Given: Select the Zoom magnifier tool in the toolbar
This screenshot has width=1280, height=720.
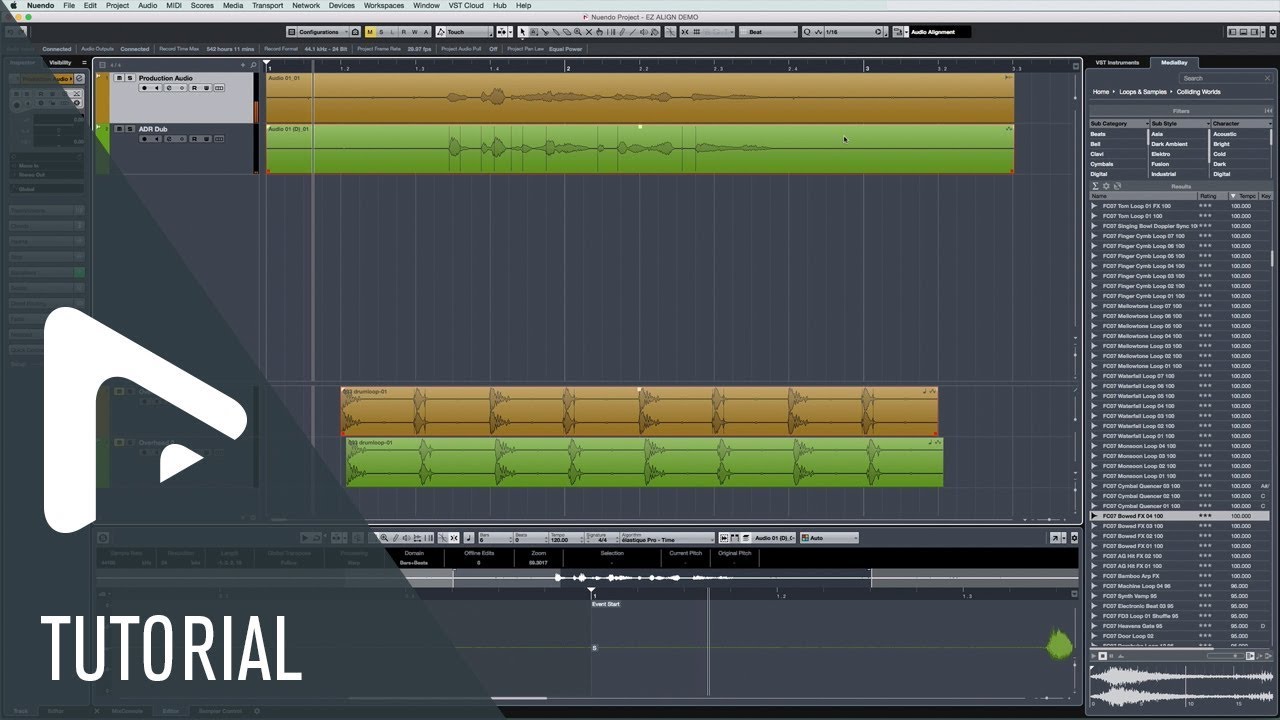Looking at the screenshot, I should point(577,32).
